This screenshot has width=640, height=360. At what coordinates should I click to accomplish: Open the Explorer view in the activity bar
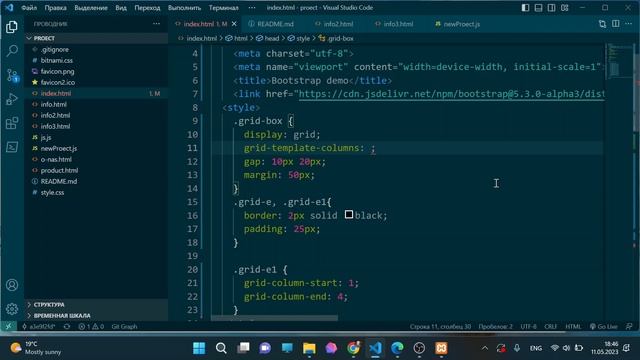click(x=12, y=27)
